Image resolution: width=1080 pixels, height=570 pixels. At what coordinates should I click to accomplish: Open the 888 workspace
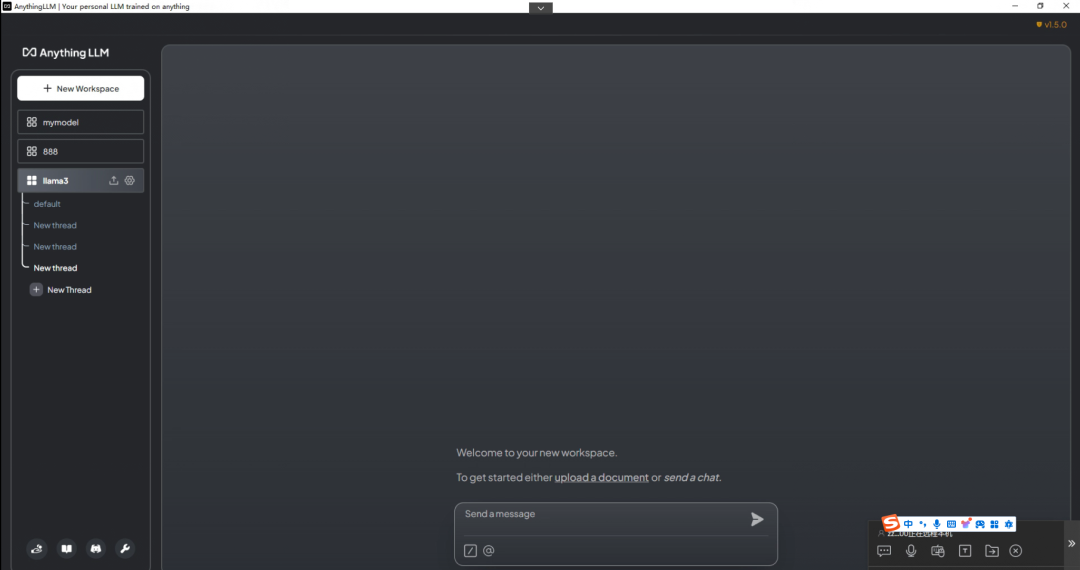[x=81, y=151]
